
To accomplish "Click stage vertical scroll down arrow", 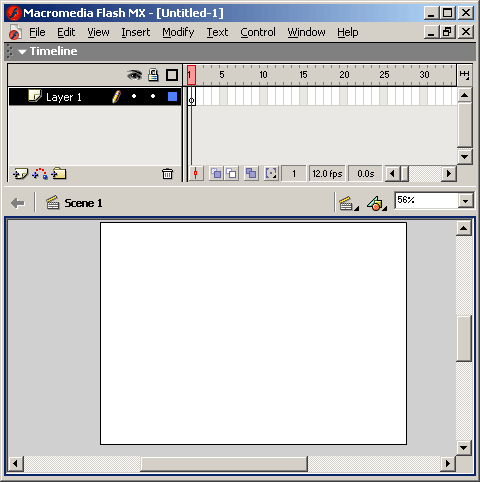I will coord(464,448).
